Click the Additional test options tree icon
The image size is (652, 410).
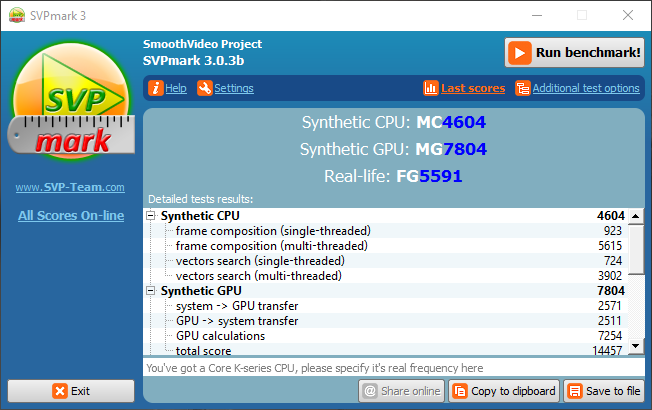pyautogui.click(x=523, y=88)
